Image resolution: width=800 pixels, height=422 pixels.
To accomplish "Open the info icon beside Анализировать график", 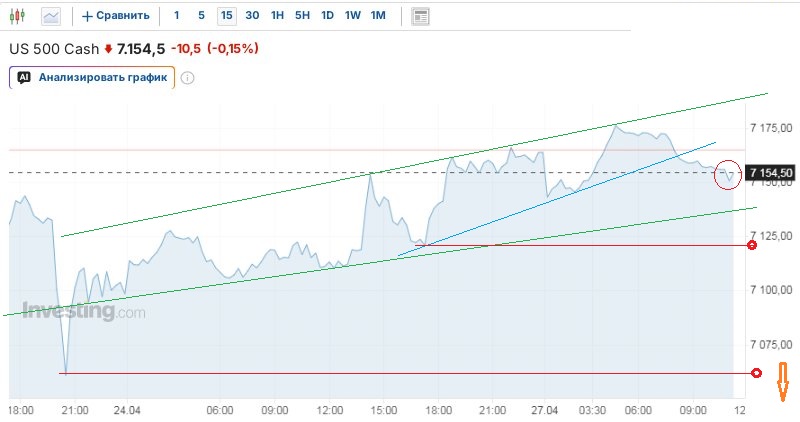I will click(187, 78).
